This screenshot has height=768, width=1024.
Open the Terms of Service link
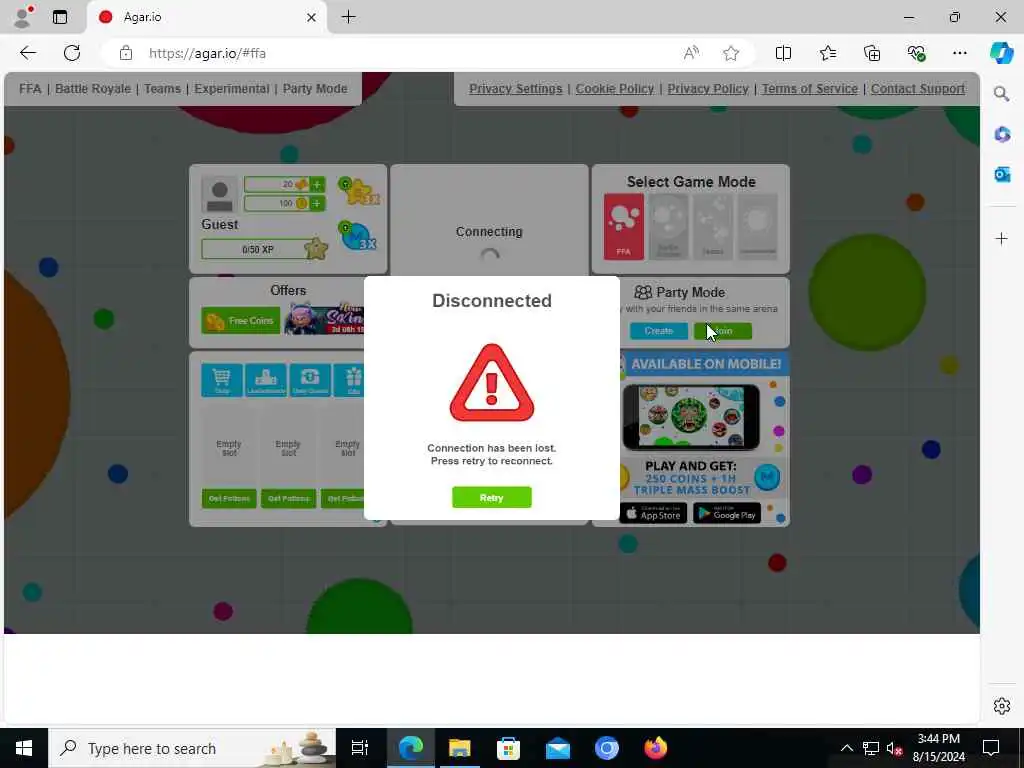pyautogui.click(x=810, y=89)
